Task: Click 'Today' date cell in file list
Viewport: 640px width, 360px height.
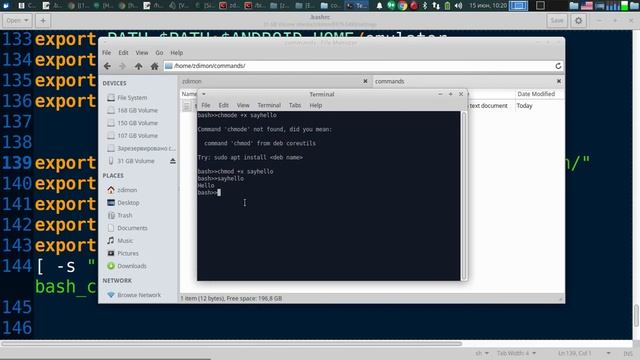Action: [x=524, y=106]
